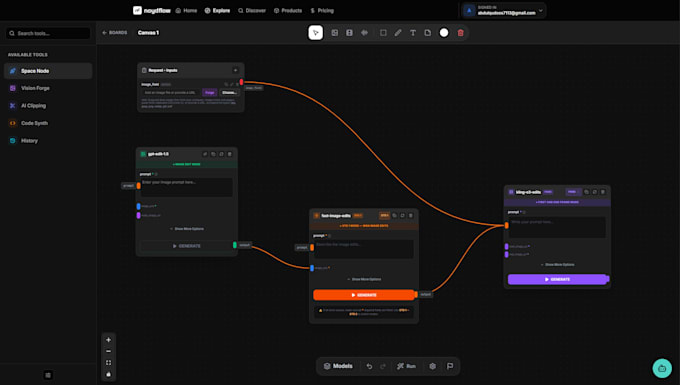Zoom out of the canvas with the minus button
680x385 pixels.
click(x=108, y=351)
